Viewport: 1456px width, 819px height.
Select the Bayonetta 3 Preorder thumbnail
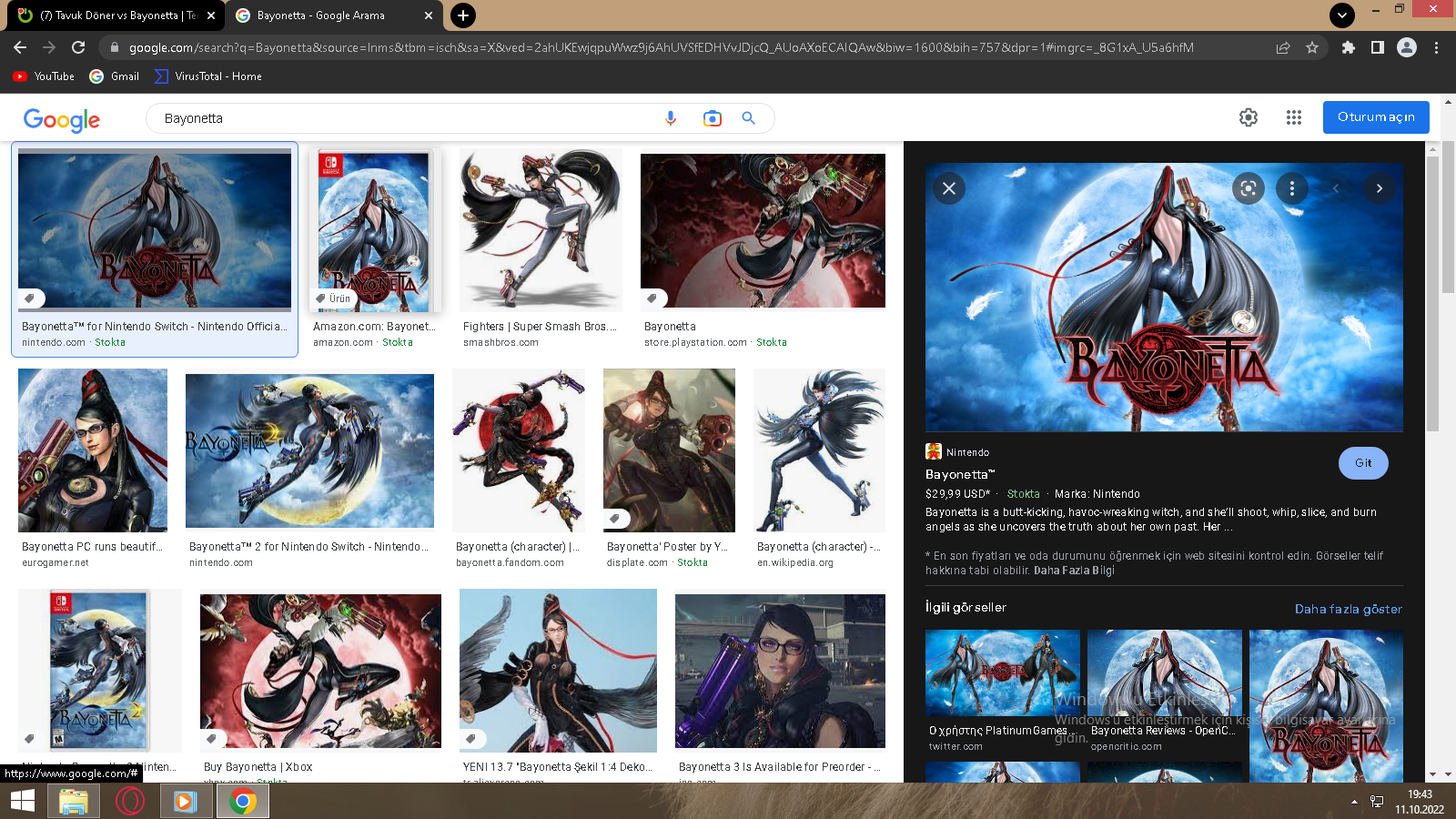point(780,671)
